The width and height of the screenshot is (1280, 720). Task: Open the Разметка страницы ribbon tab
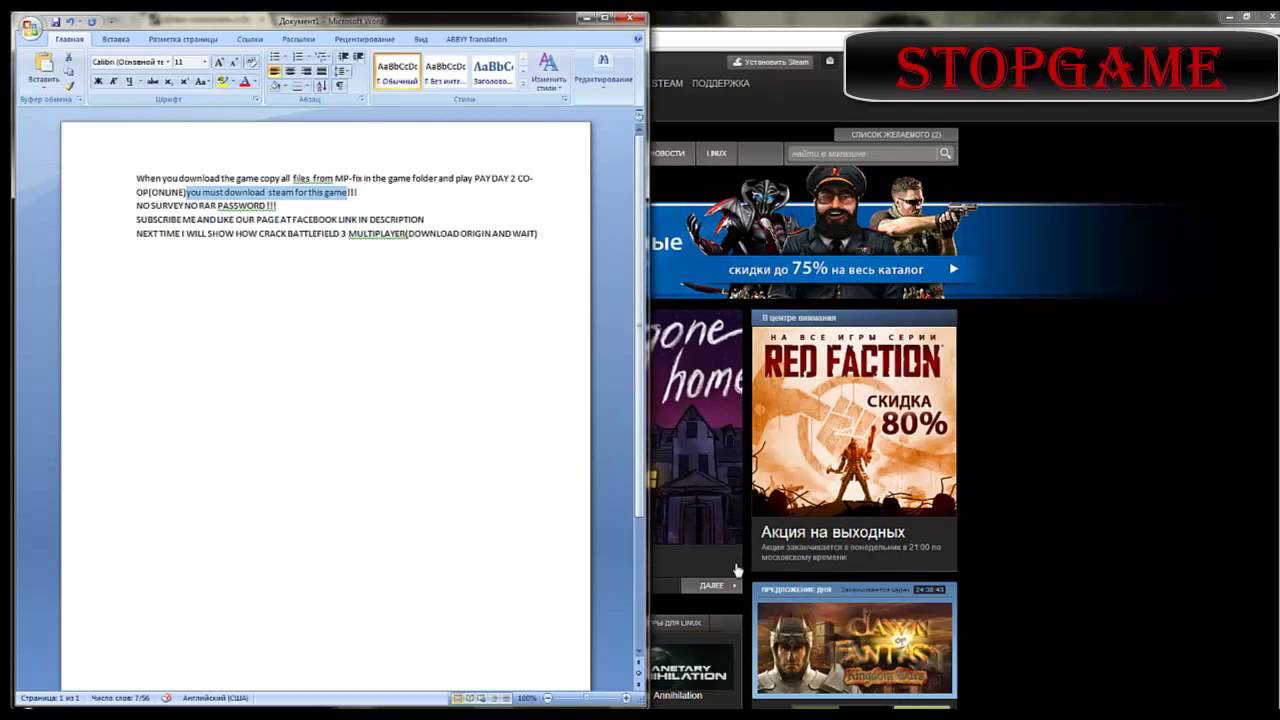183,39
